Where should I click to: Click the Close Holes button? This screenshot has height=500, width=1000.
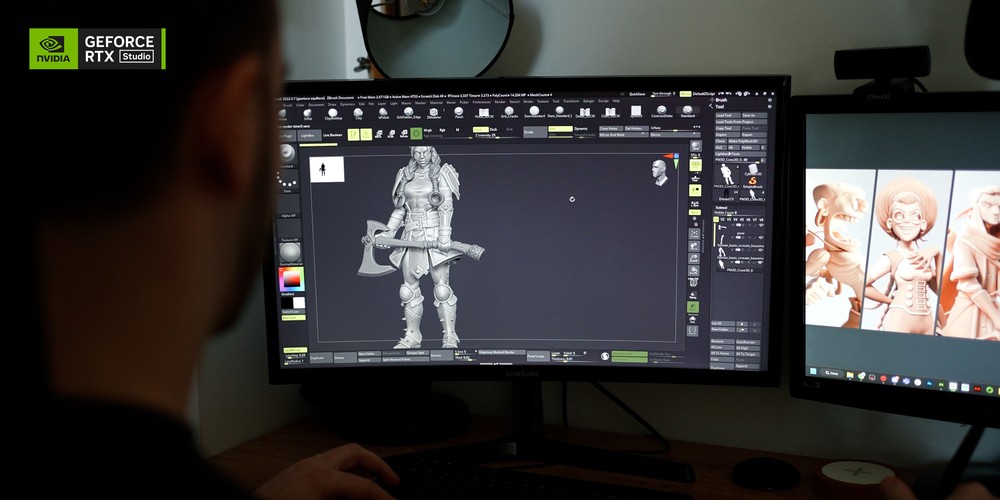coord(611,128)
